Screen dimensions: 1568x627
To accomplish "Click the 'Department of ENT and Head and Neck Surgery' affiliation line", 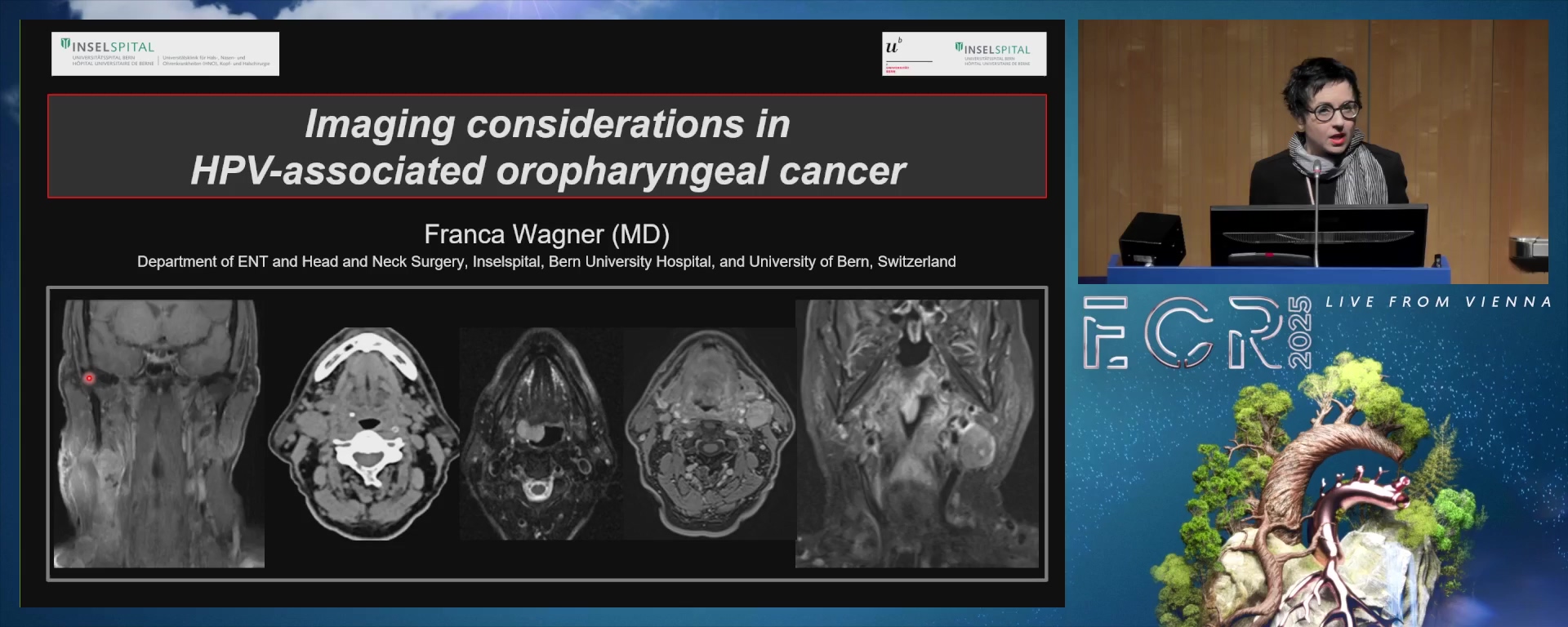I will coord(546,261).
